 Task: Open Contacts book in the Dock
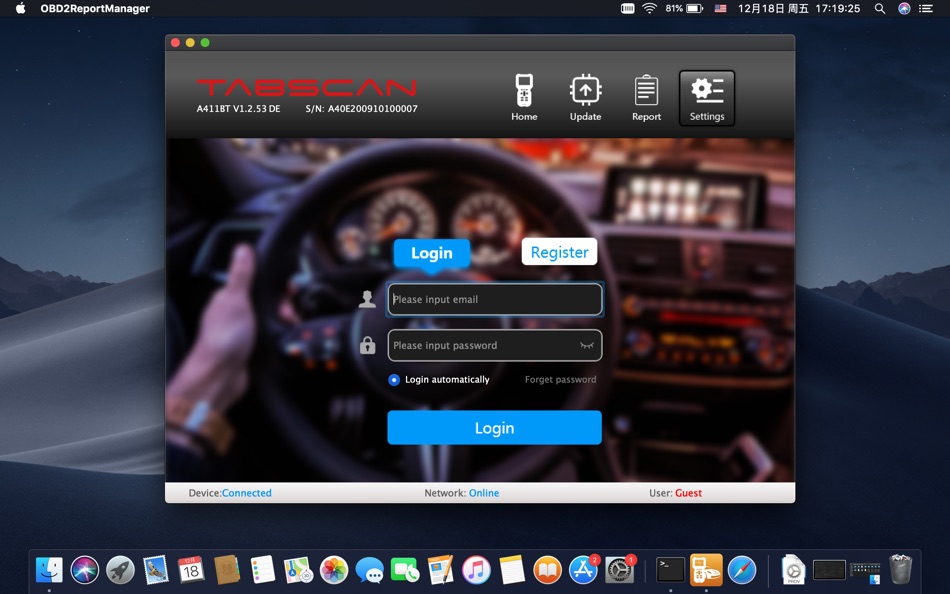pos(227,570)
